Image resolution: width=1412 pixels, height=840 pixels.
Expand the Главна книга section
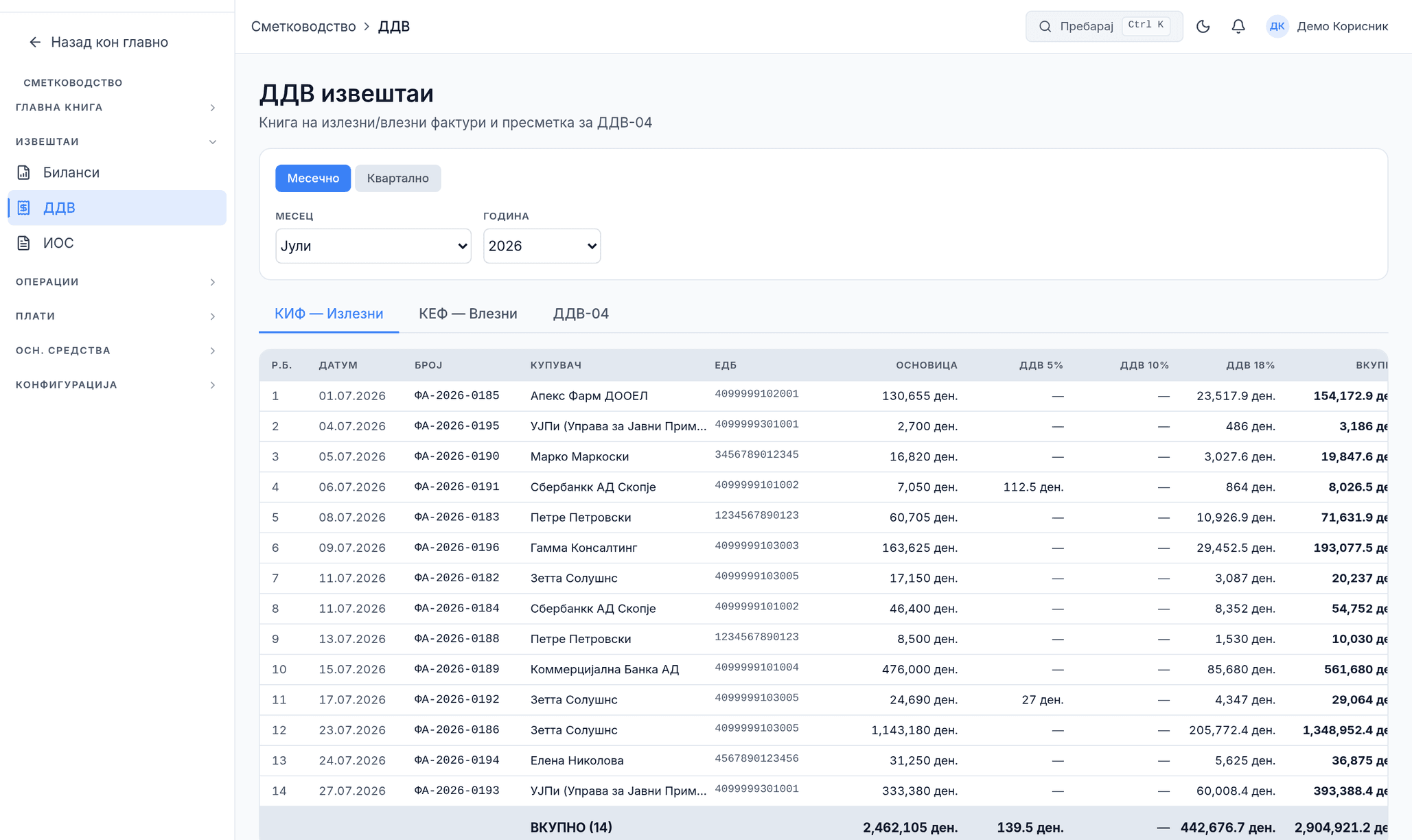[117, 108]
